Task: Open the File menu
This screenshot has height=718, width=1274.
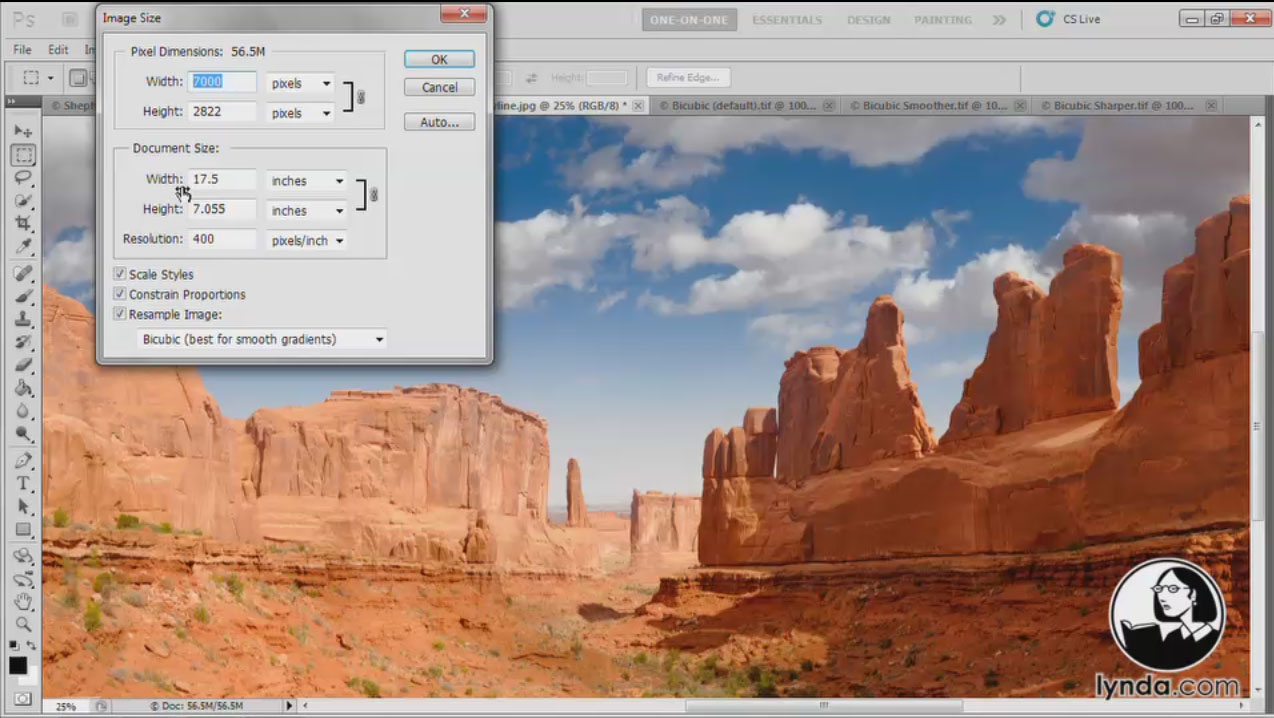Action: [22, 50]
